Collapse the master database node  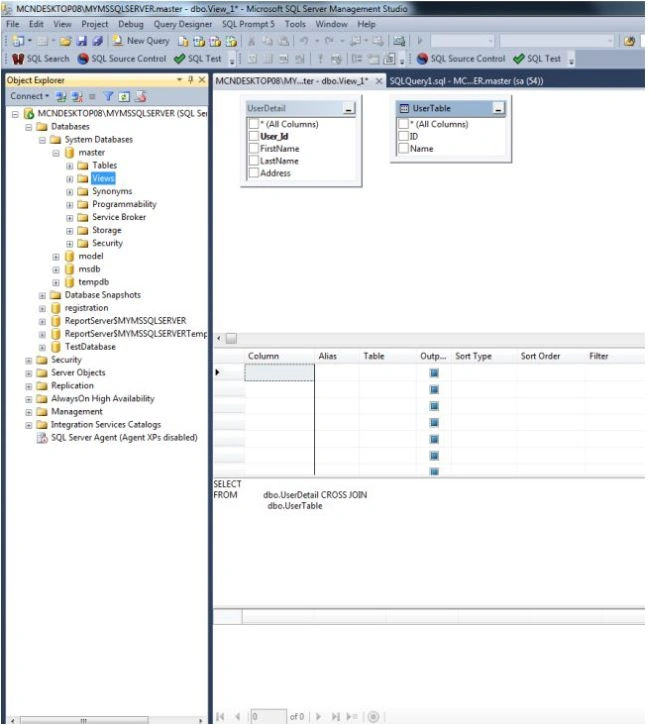point(56,153)
